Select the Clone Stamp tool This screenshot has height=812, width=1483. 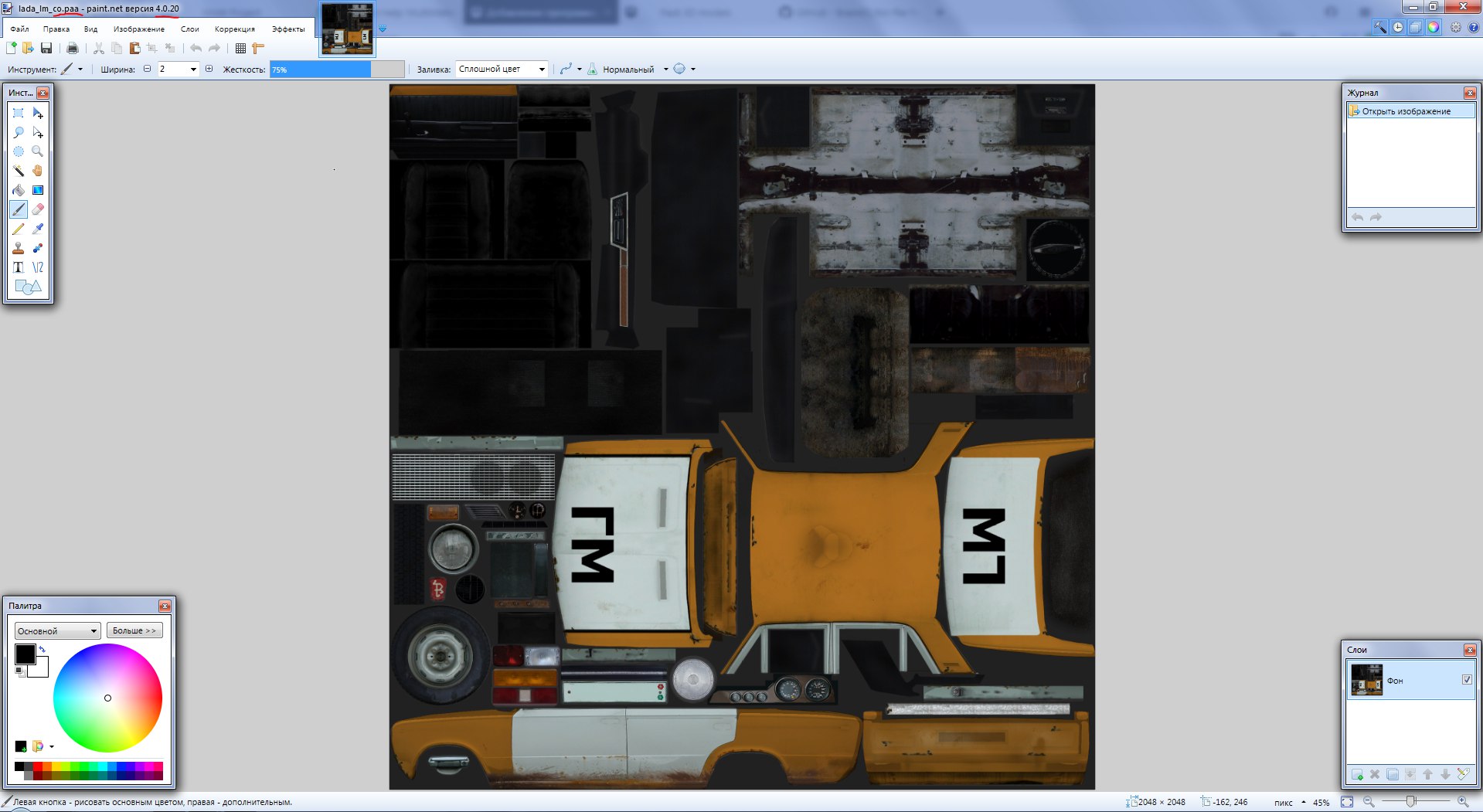(x=19, y=248)
